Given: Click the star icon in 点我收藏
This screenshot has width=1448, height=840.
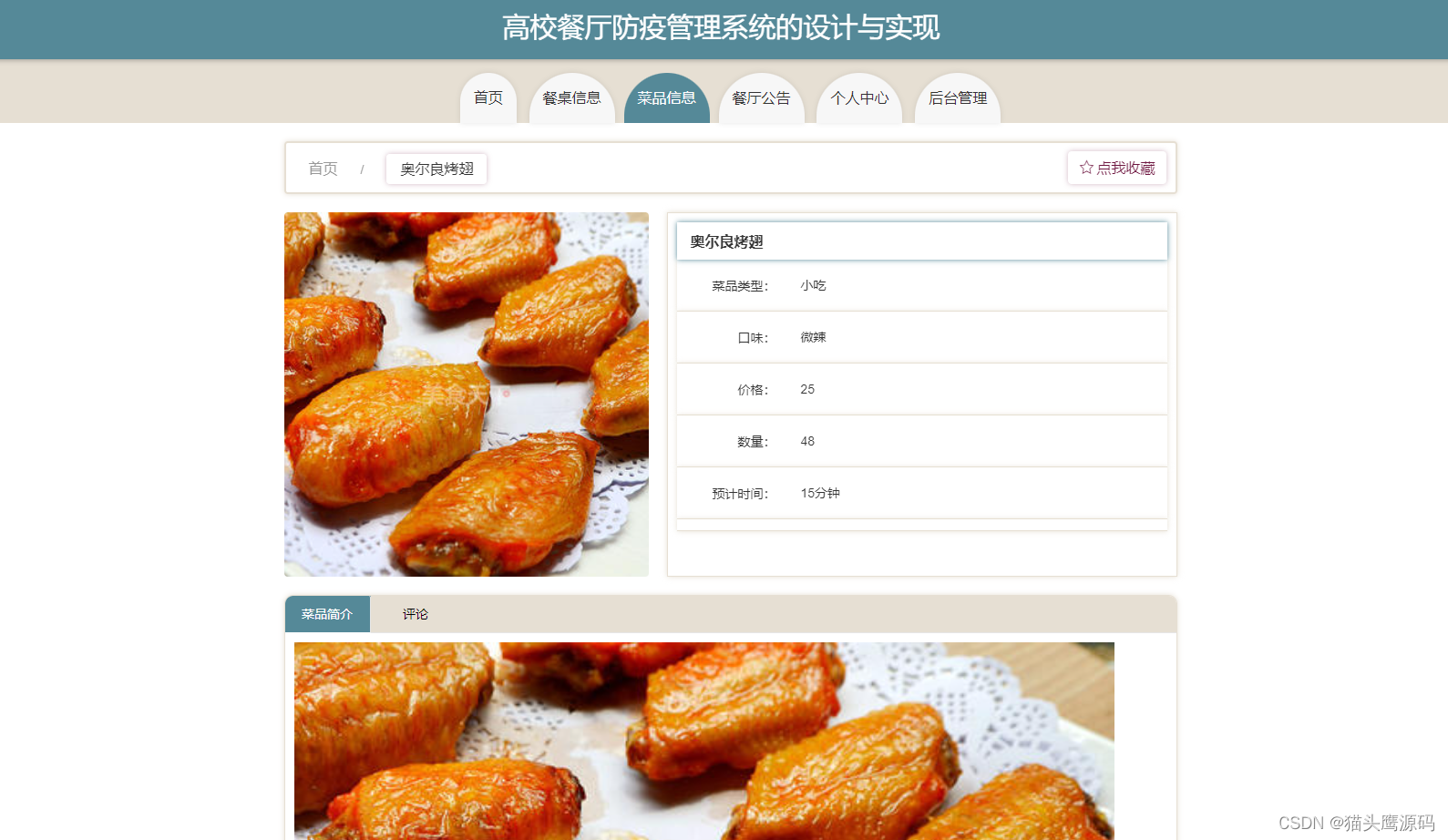Looking at the screenshot, I should click(x=1086, y=168).
